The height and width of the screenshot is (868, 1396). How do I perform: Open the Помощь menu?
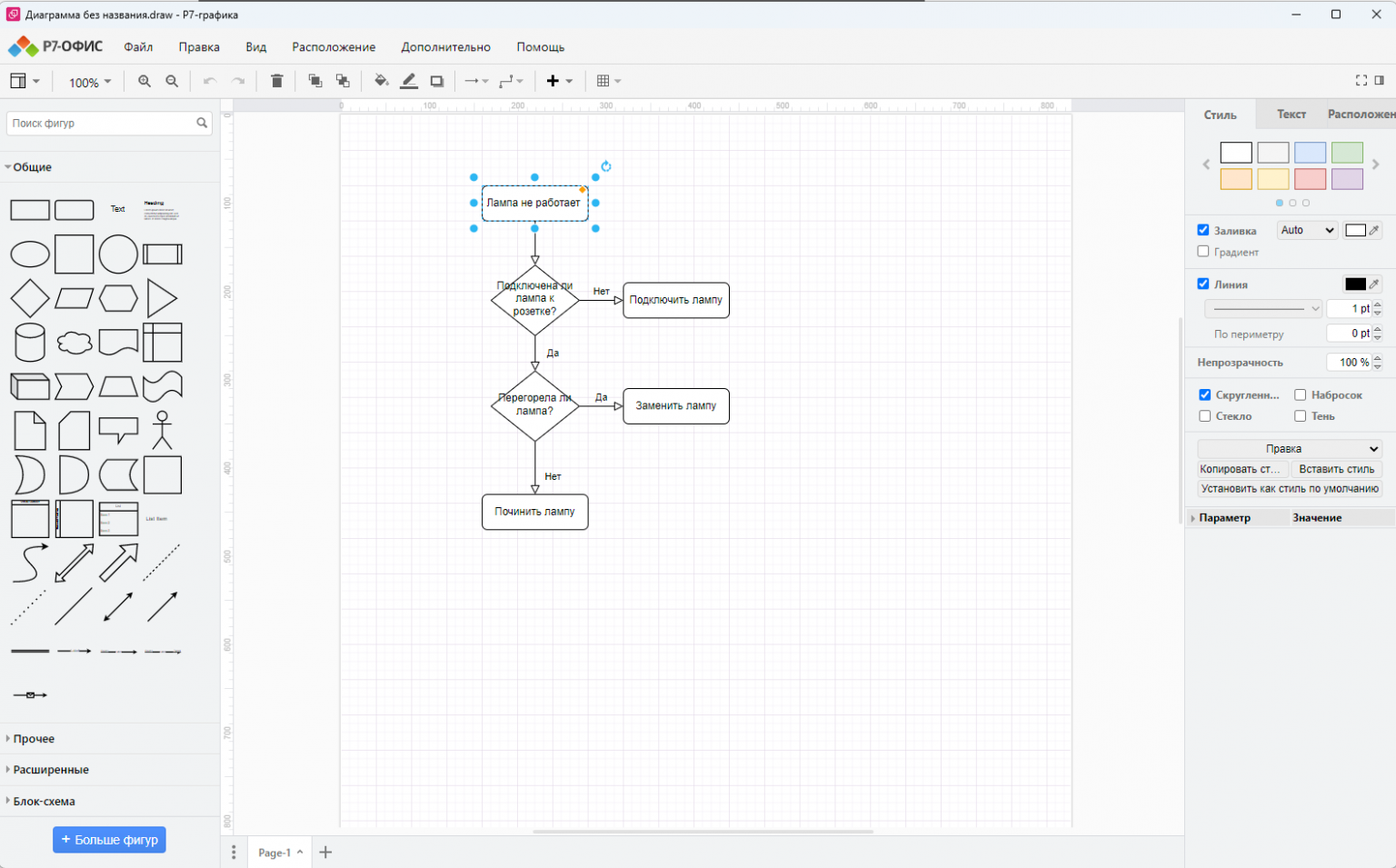(541, 47)
